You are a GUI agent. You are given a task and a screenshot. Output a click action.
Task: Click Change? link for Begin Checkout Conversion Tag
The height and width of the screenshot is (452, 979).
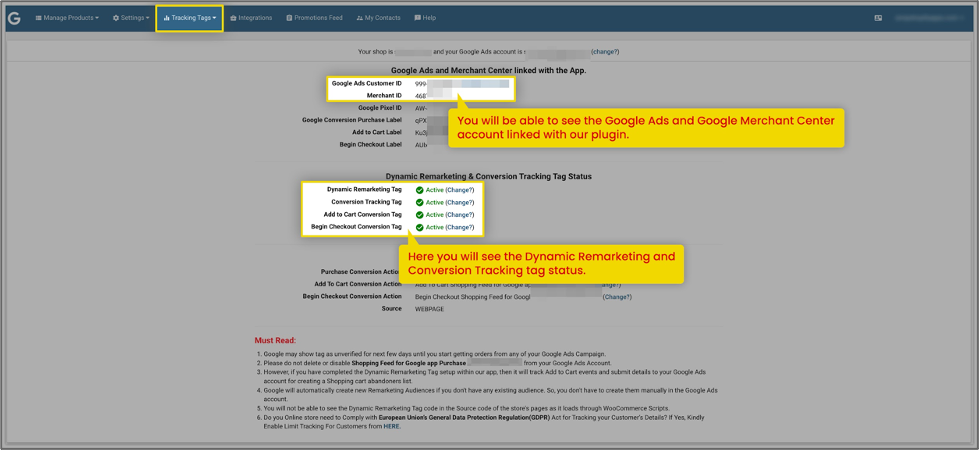(x=460, y=227)
